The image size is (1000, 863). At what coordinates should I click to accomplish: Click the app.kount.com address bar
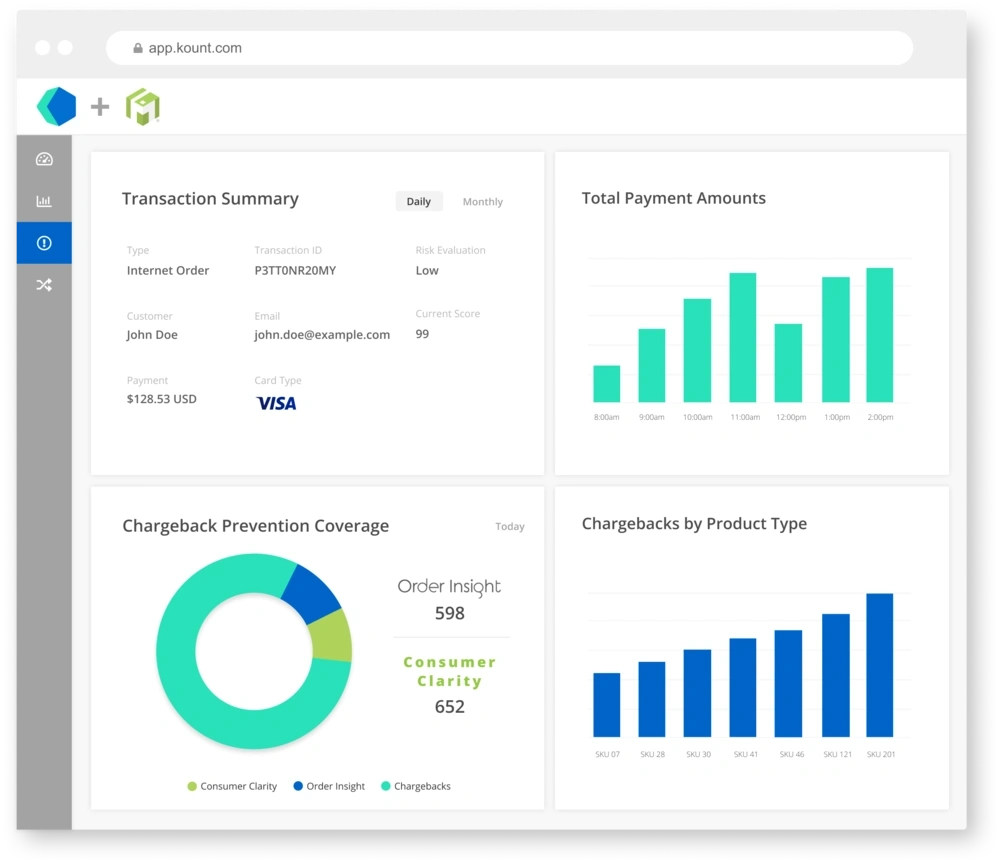click(508, 48)
